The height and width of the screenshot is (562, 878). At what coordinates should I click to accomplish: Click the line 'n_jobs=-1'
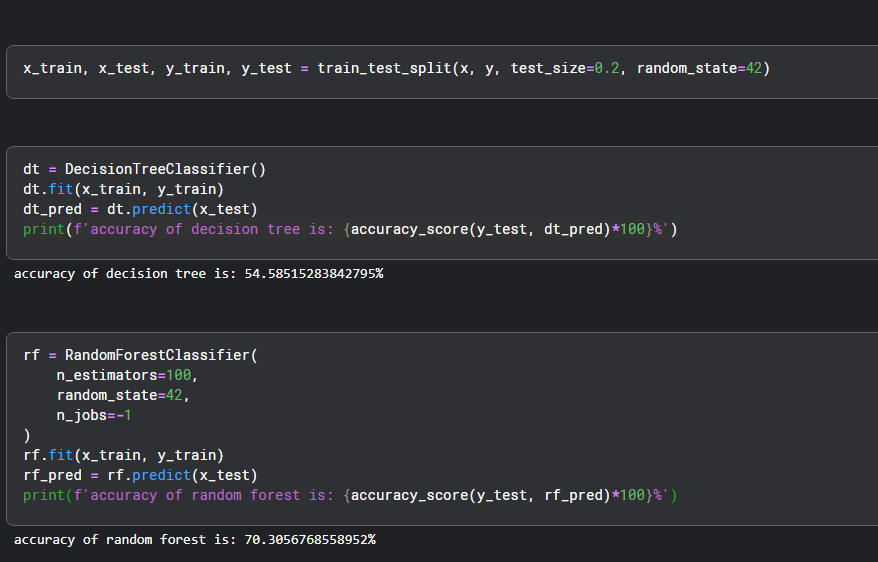[94, 415]
